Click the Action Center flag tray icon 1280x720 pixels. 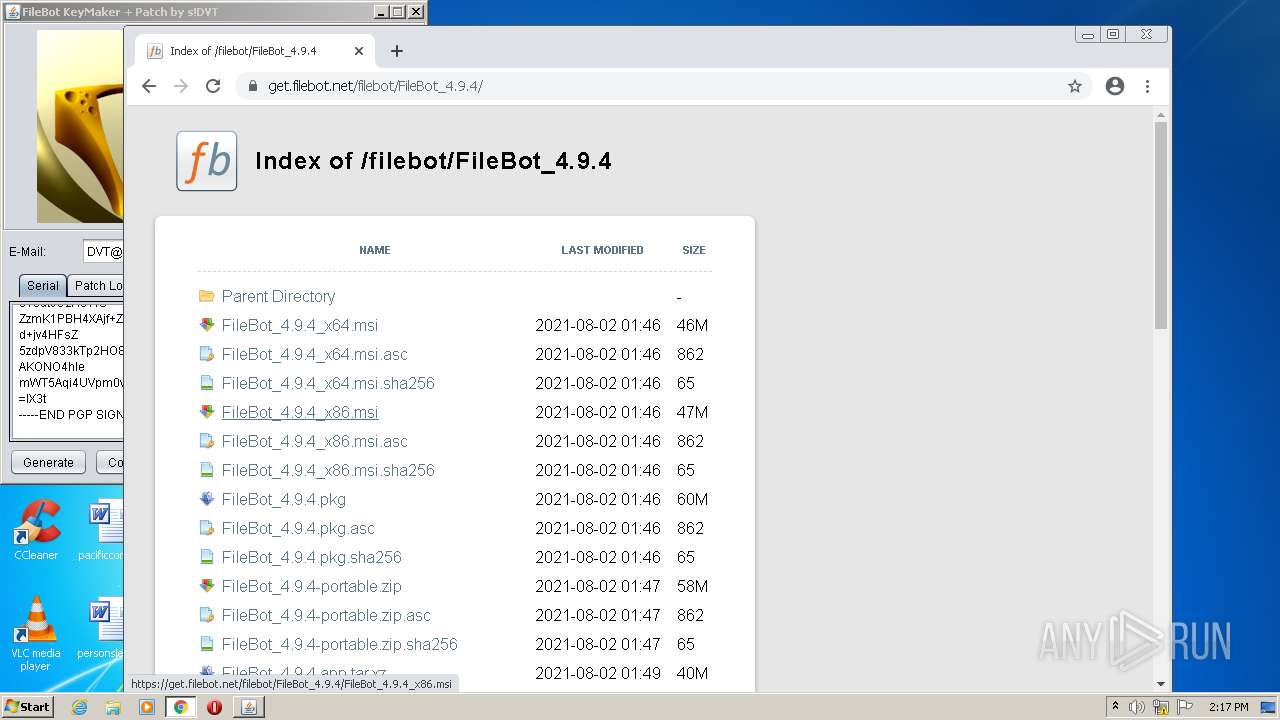tap(1185, 707)
